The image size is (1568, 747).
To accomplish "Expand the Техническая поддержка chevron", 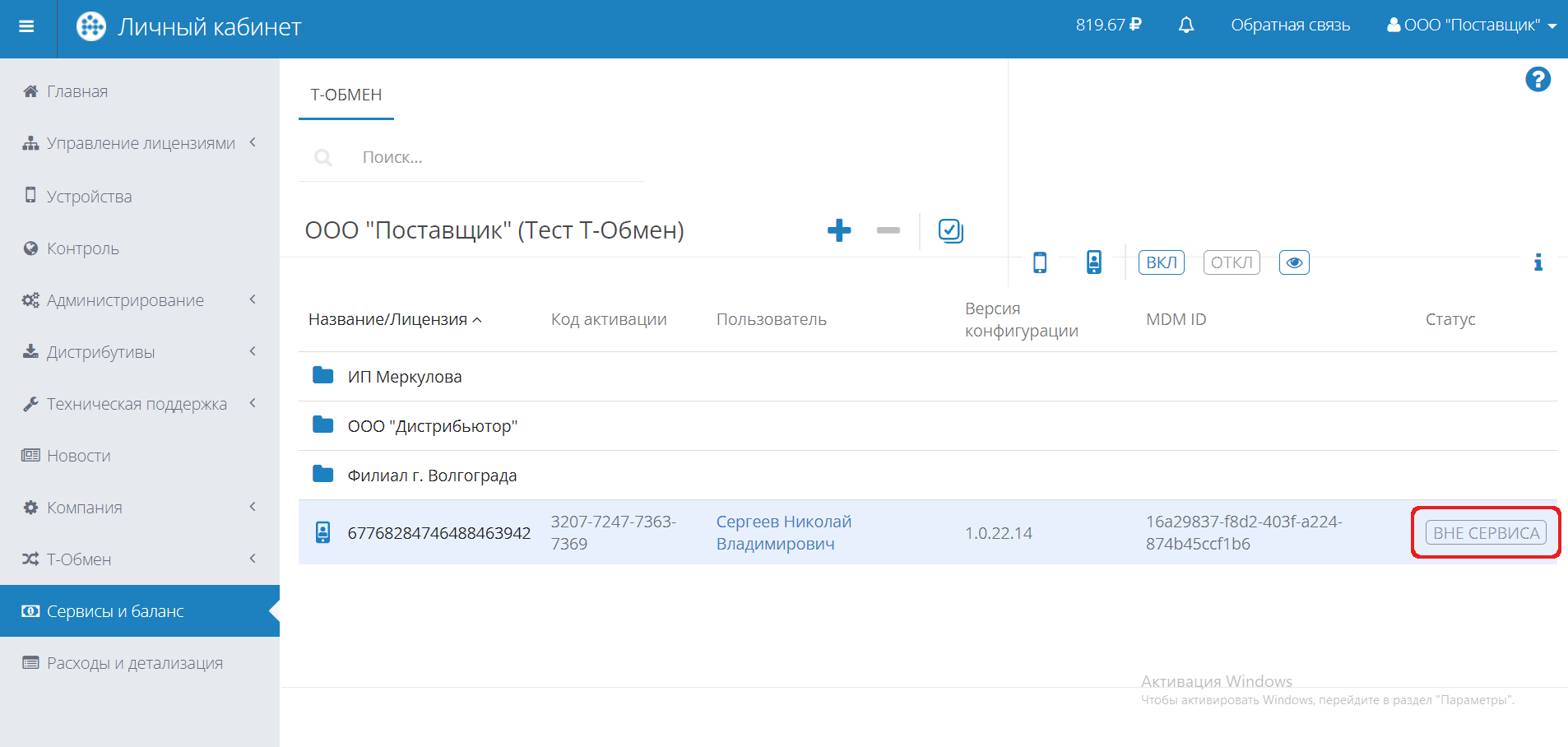I will coord(253,403).
